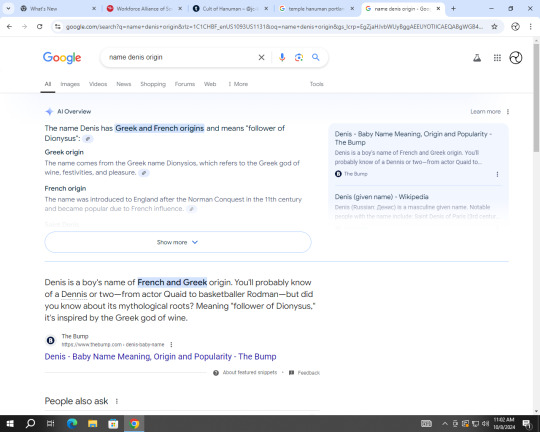Open File Explorer from taskbar

click(93, 423)
